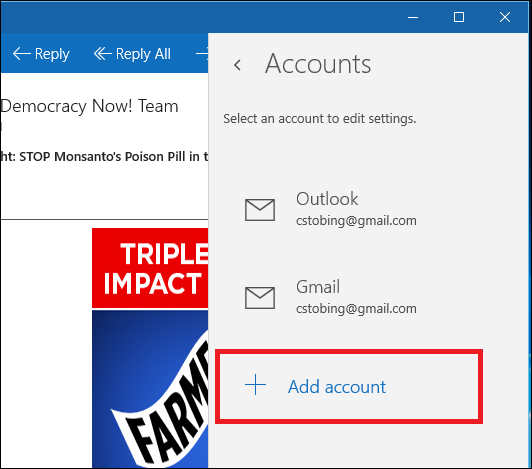Viewport: 532px width, 469px height.
Task: Click the Accounts panel heading
Action: pyautogui.click(x=318, y=64)
